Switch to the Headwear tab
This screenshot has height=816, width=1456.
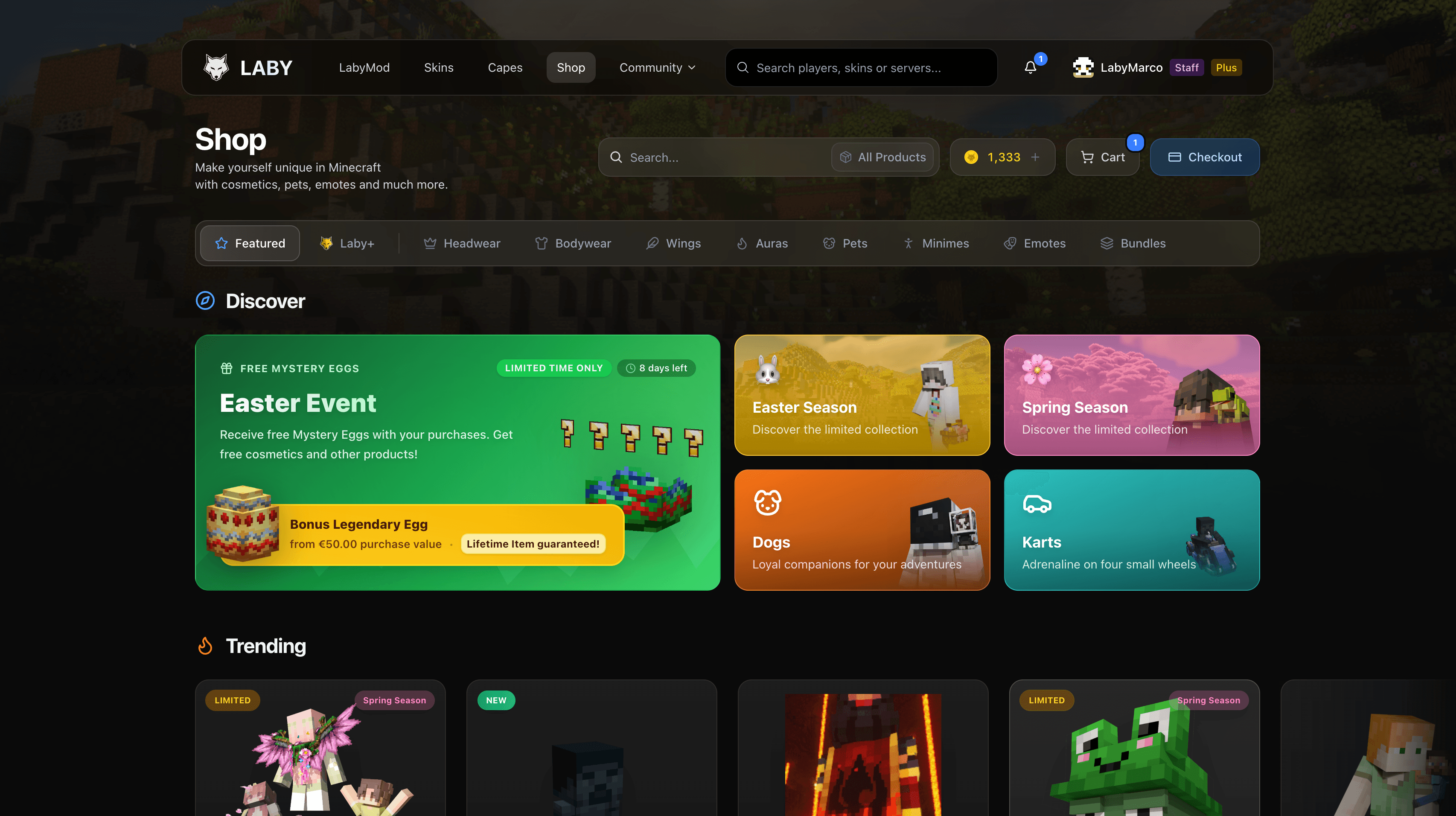(462, 243)
